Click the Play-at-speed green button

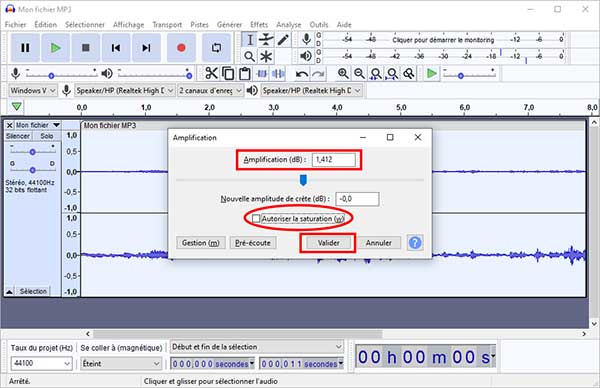pyautogui.click(x=432, y=73)
